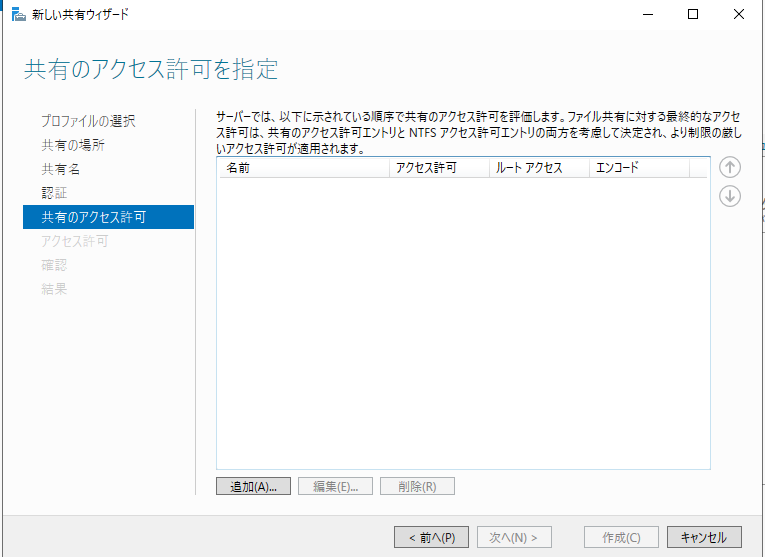Click the move down arrow icon
This screenshot has height=557, width=765.
(730, 196)
